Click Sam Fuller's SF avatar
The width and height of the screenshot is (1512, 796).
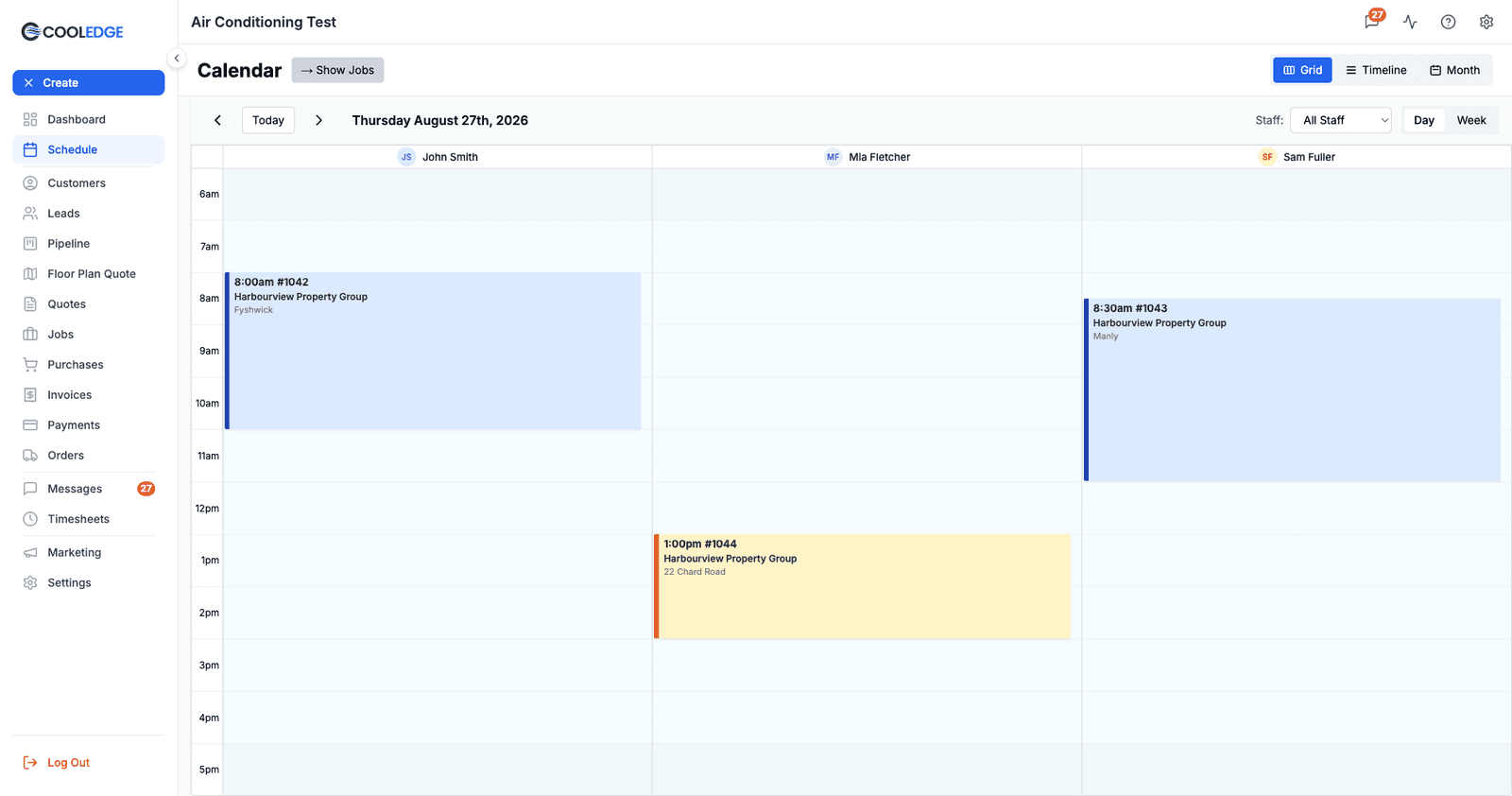click(x=1267, y=157)
